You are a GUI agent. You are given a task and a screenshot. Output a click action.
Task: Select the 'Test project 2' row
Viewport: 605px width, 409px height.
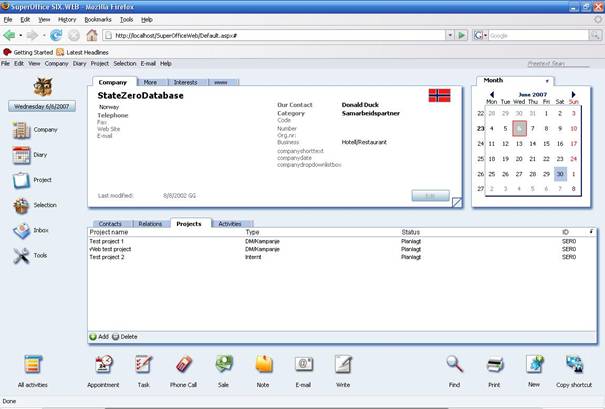pos(342,257)
